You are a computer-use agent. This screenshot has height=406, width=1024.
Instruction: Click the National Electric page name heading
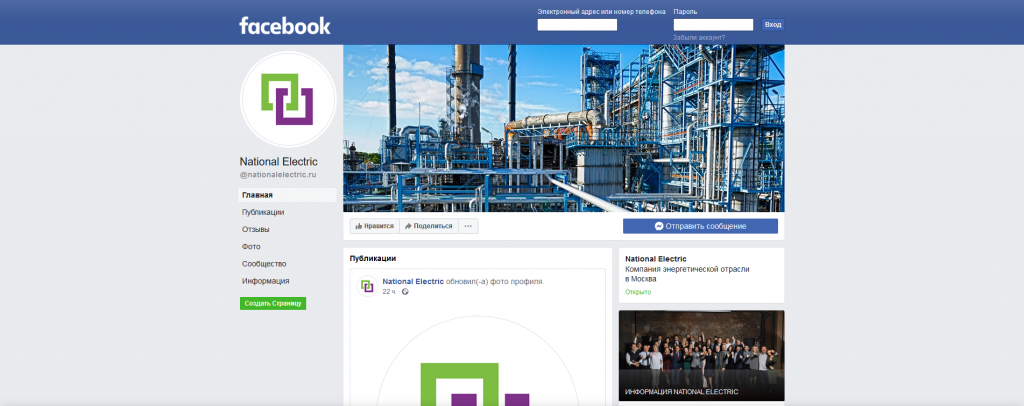pos(279,162)
